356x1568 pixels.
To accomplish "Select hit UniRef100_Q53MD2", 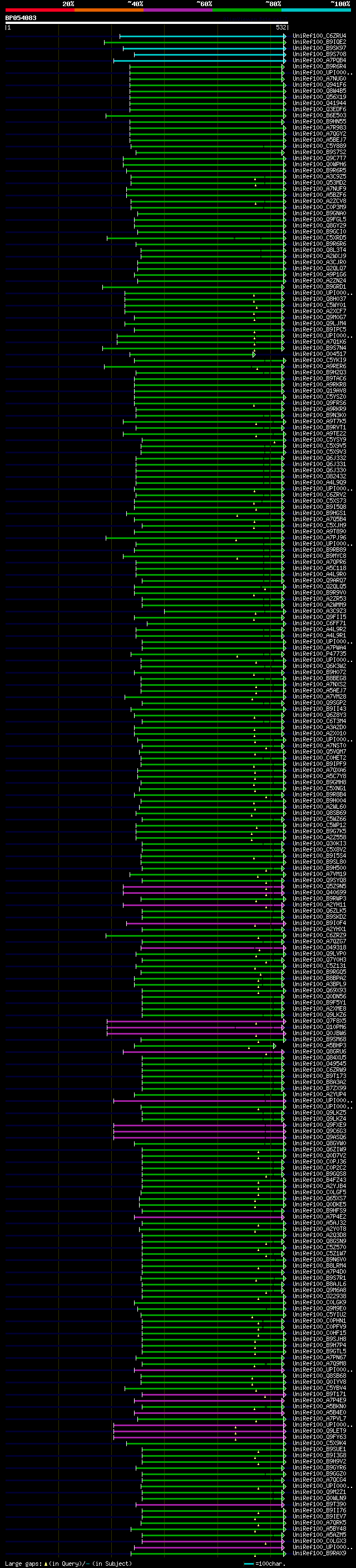I will [319, 182].
